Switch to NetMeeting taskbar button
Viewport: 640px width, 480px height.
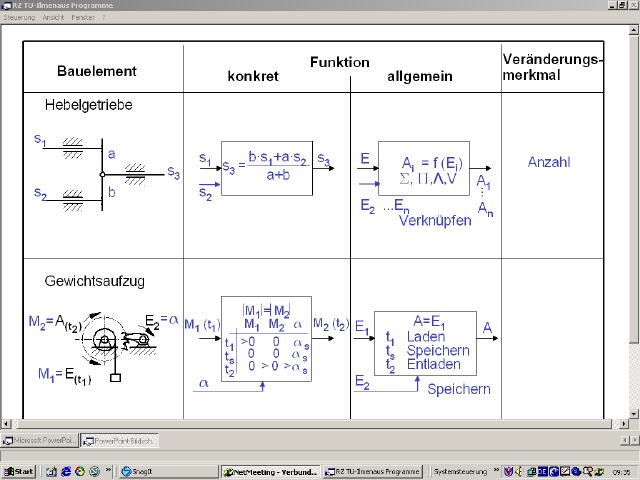[270, 471]
